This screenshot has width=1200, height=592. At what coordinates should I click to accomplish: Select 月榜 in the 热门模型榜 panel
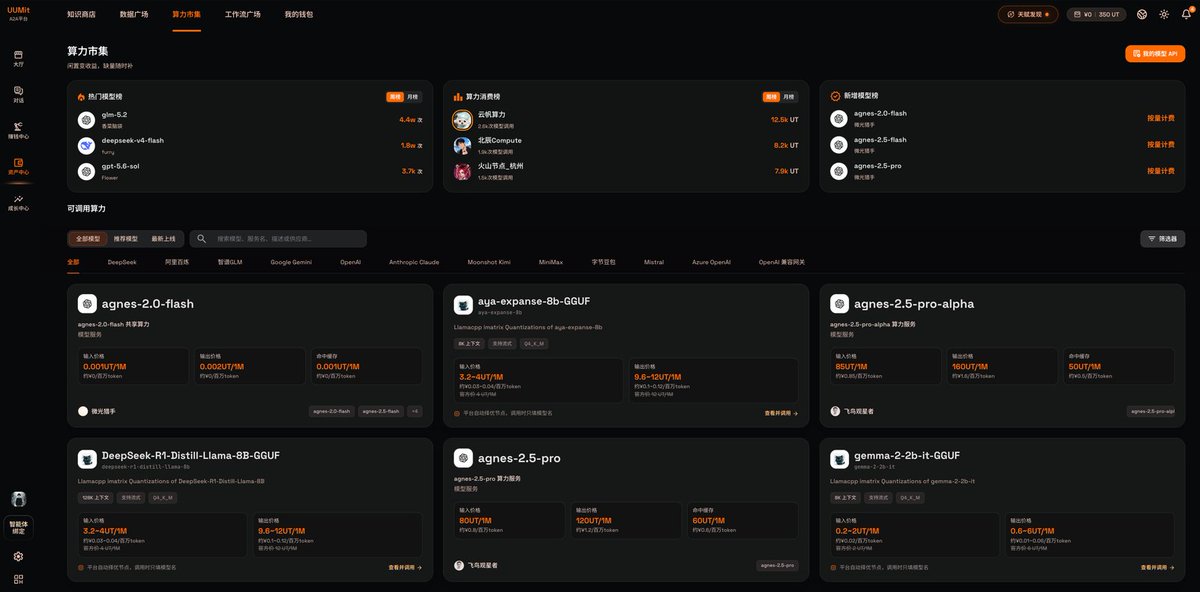click(413, 97)
